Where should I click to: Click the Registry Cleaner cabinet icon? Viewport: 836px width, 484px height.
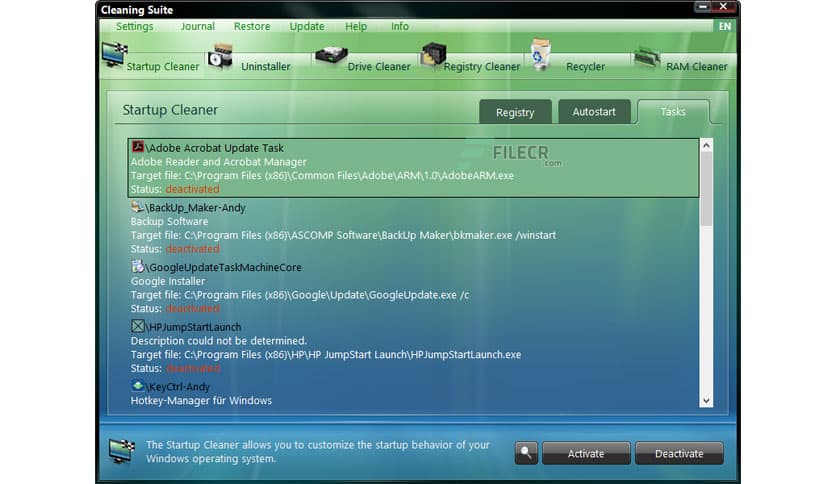tap(432, 55)
